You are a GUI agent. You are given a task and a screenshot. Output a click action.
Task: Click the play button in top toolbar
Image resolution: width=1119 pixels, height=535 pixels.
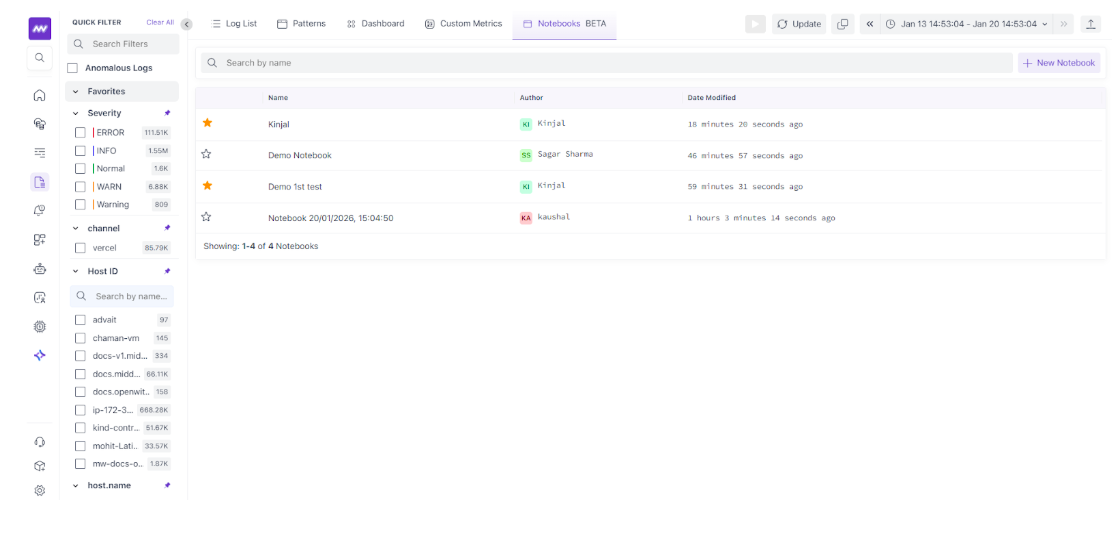click(755, 24)
